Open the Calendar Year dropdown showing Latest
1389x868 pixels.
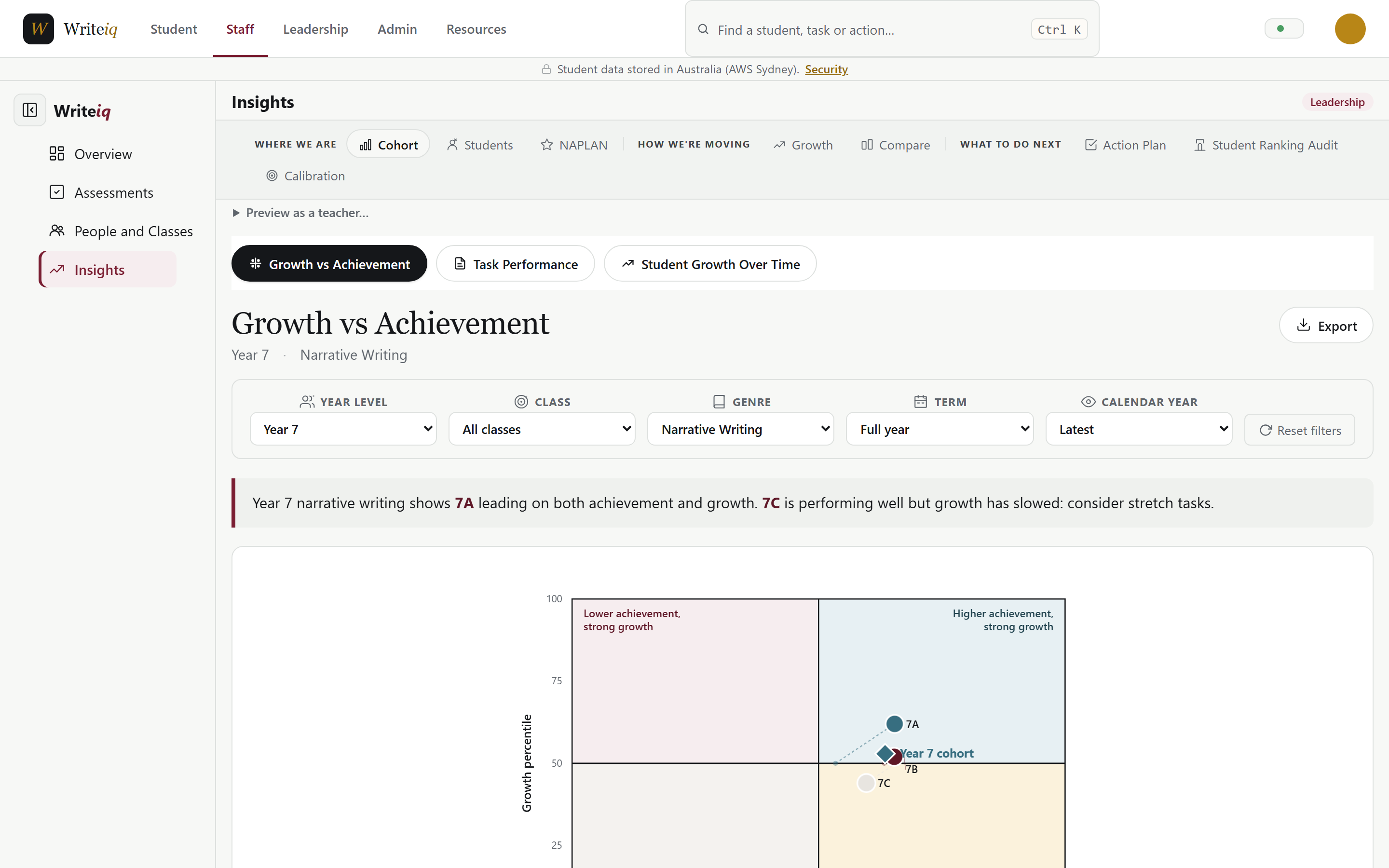tap(1139, 429)
